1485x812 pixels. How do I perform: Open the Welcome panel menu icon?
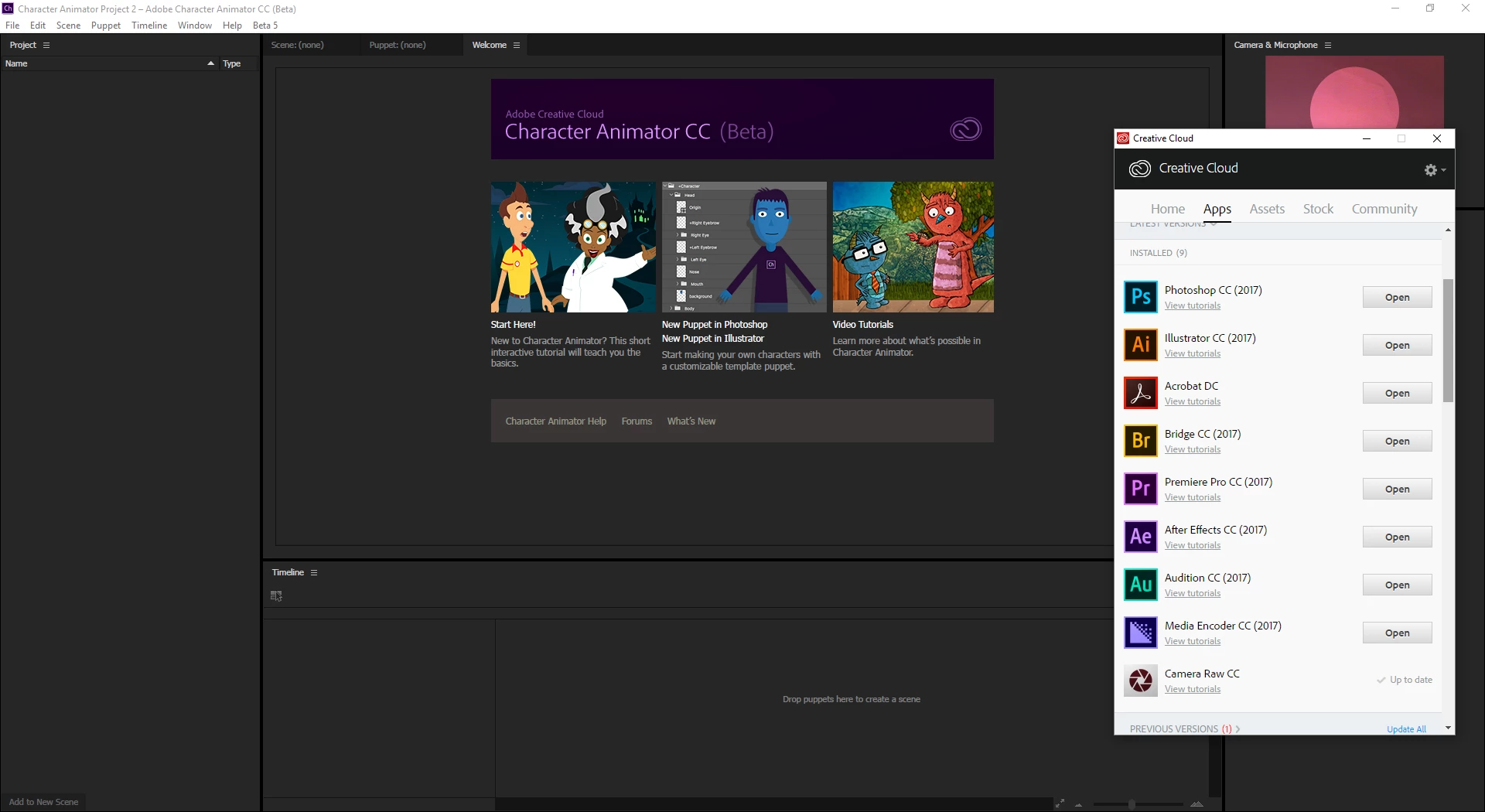pos(517,45)
